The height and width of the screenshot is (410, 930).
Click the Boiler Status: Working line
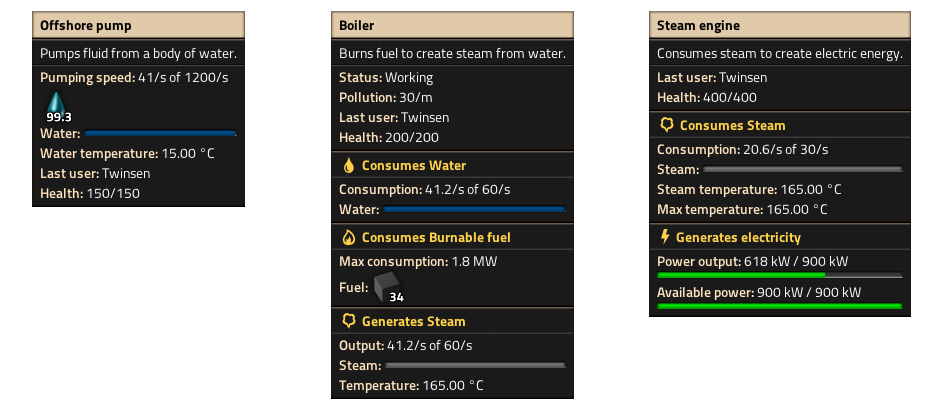coord(386,78)
